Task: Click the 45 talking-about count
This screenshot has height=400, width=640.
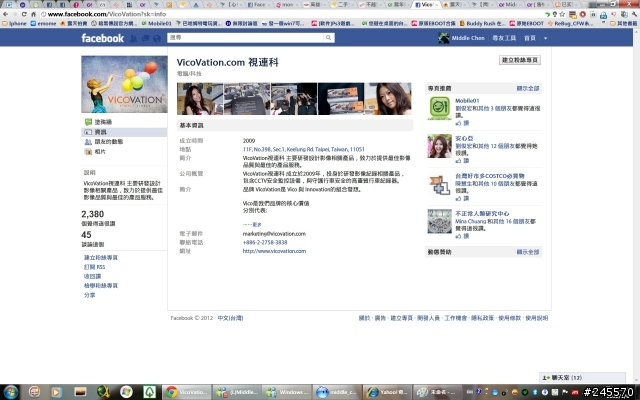Action: (x=86, y=235)
